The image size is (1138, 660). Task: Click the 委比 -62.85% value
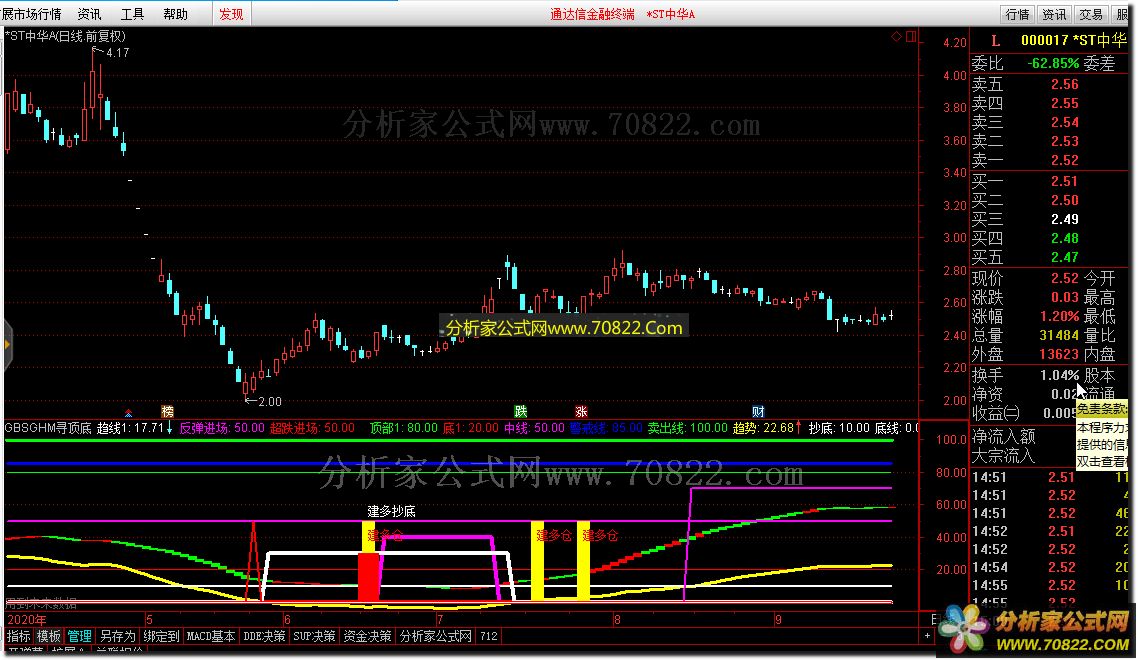point(1053,64)
